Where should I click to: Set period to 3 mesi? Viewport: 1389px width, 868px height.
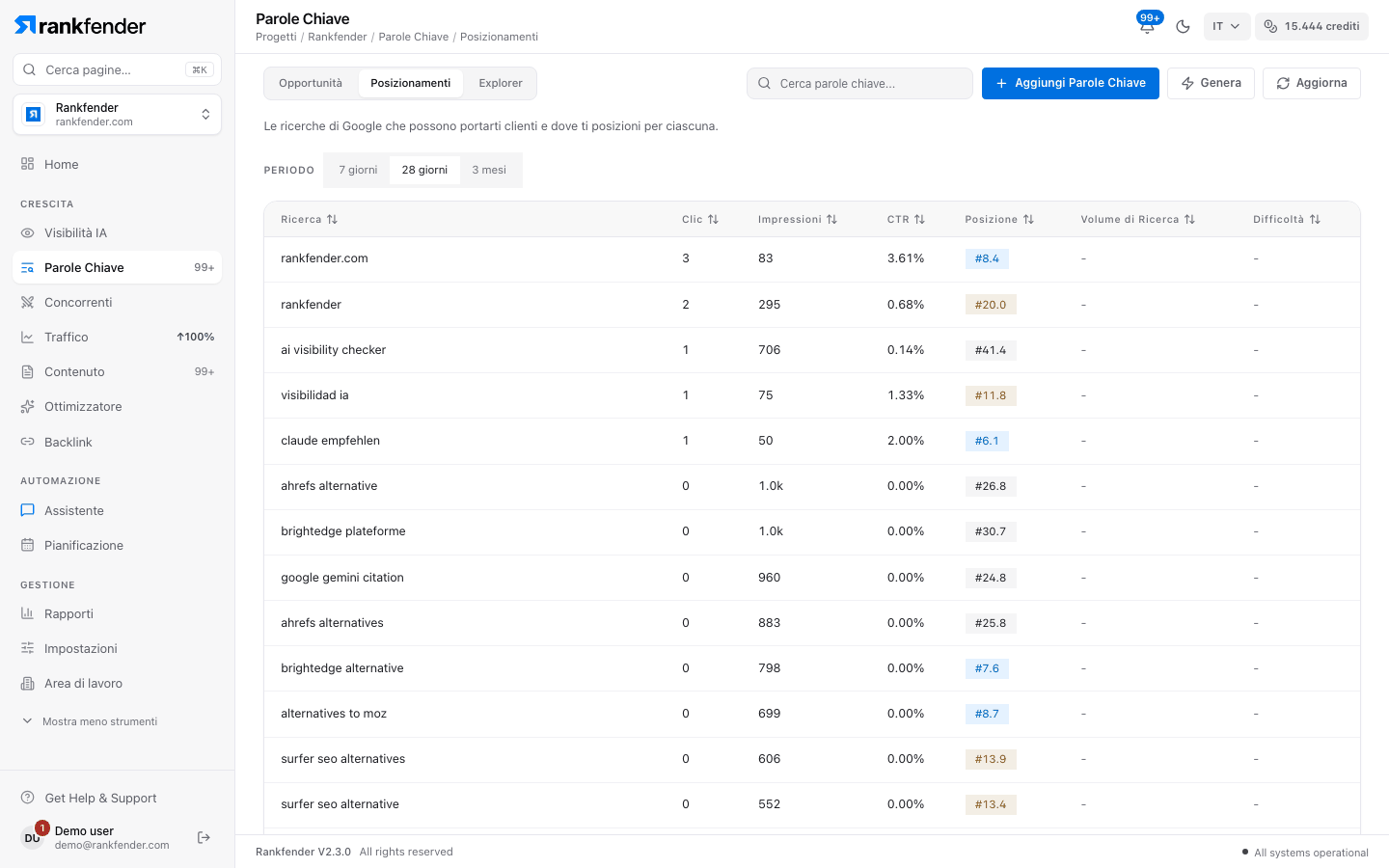[489, 170]
